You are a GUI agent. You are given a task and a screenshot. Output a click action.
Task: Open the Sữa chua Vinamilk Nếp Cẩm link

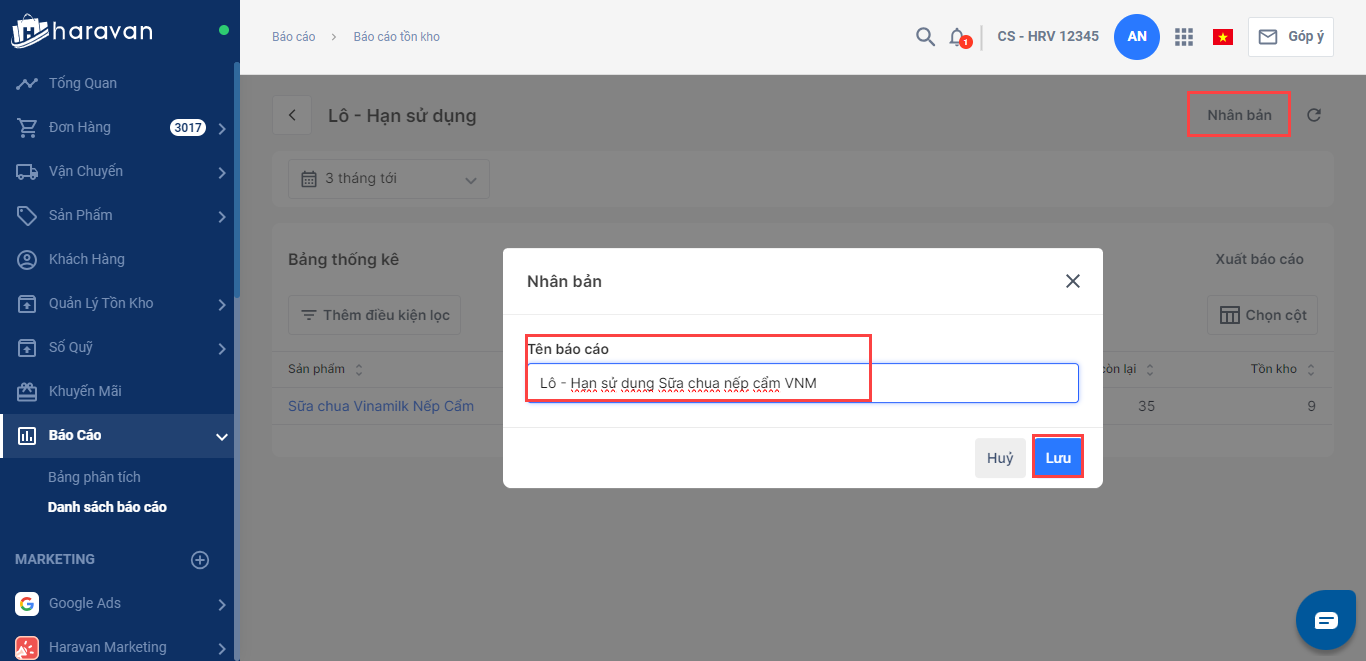click(381, 406)
